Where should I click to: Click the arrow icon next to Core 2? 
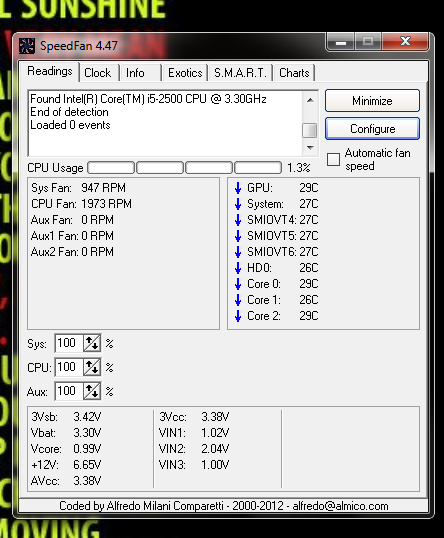pyautogui.click(x=238, y=316)
